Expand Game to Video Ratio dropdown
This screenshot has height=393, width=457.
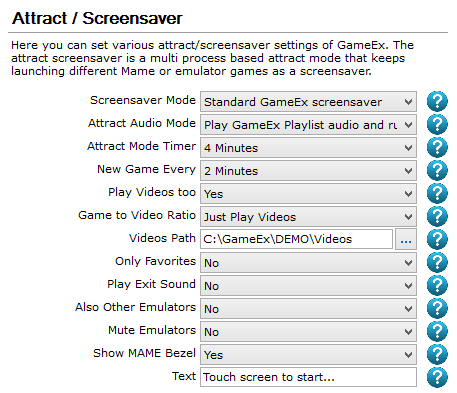(308, 217)
